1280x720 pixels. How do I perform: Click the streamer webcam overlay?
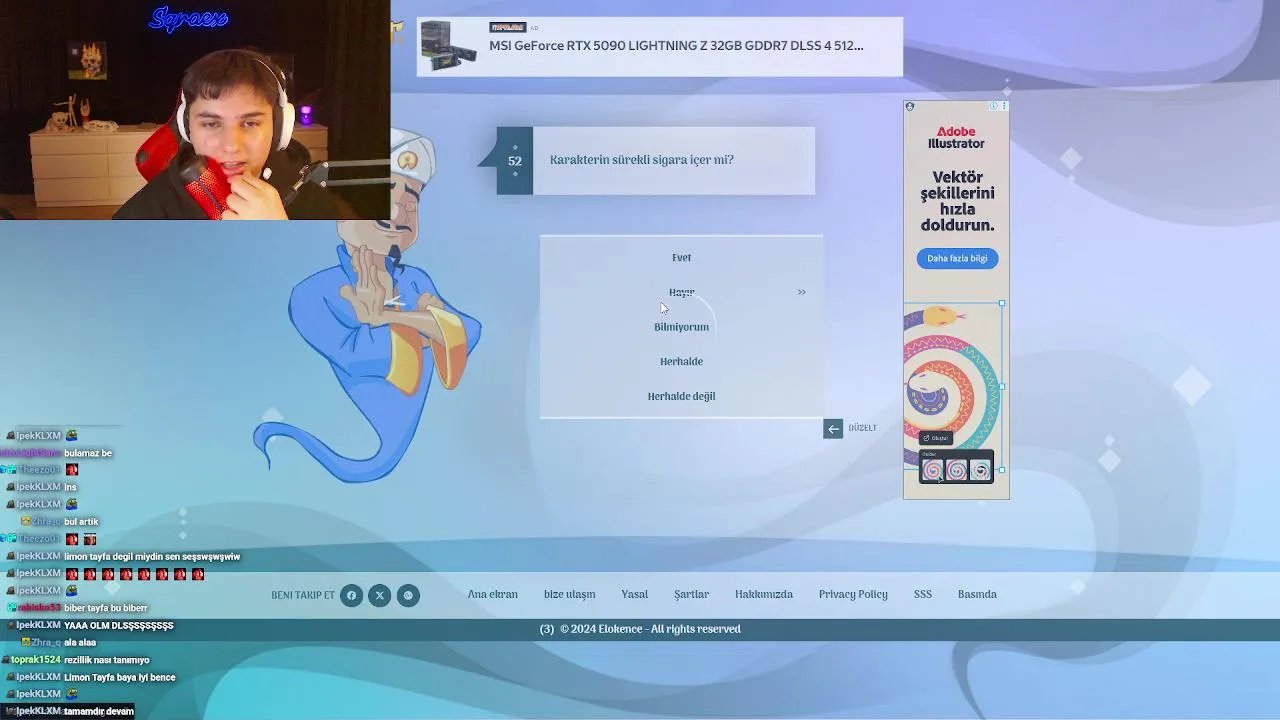(195, 110)
